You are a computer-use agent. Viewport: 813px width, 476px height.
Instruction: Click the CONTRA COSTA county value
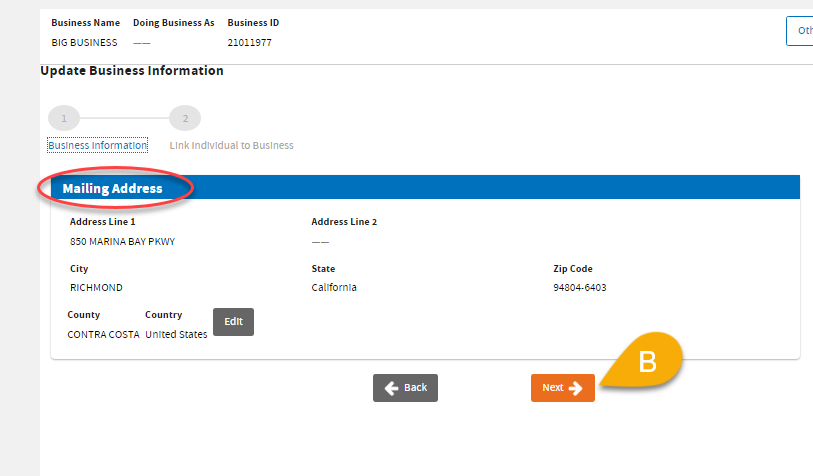pyautogui.click(x=103, y=334)
